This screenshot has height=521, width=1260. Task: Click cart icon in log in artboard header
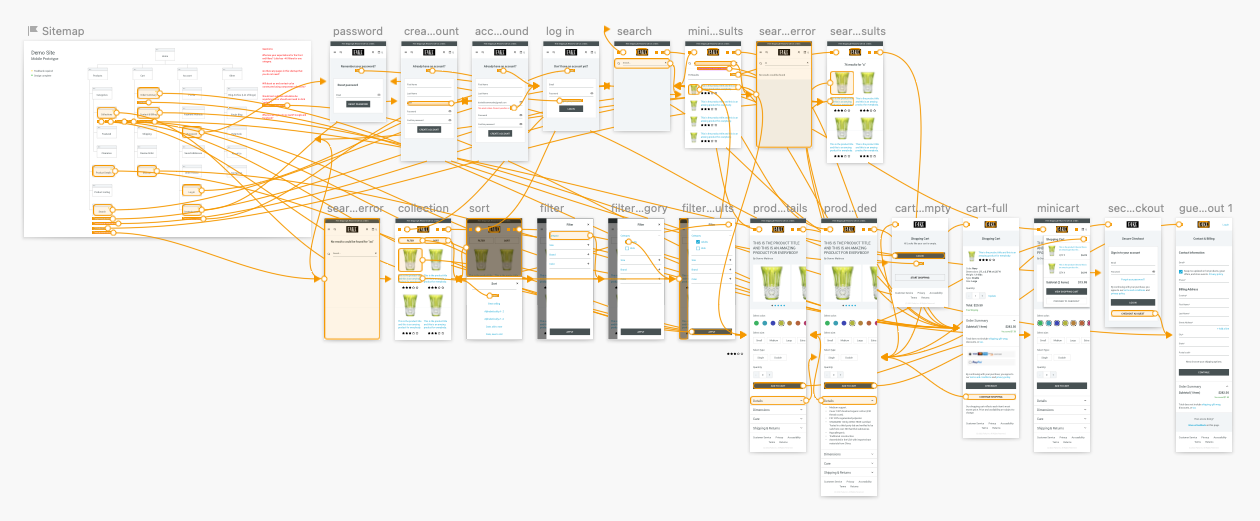(x=592, y=52)
